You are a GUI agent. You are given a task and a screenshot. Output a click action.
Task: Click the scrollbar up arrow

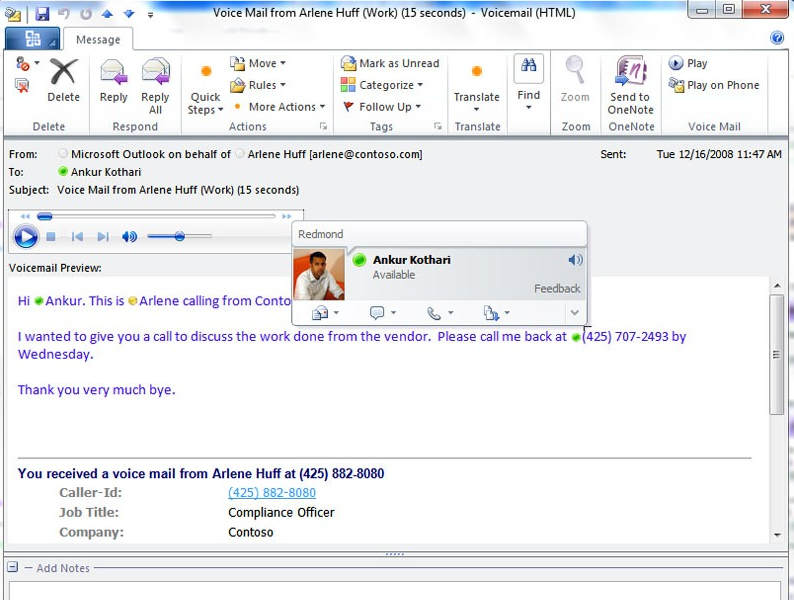[x=777, y=286]
